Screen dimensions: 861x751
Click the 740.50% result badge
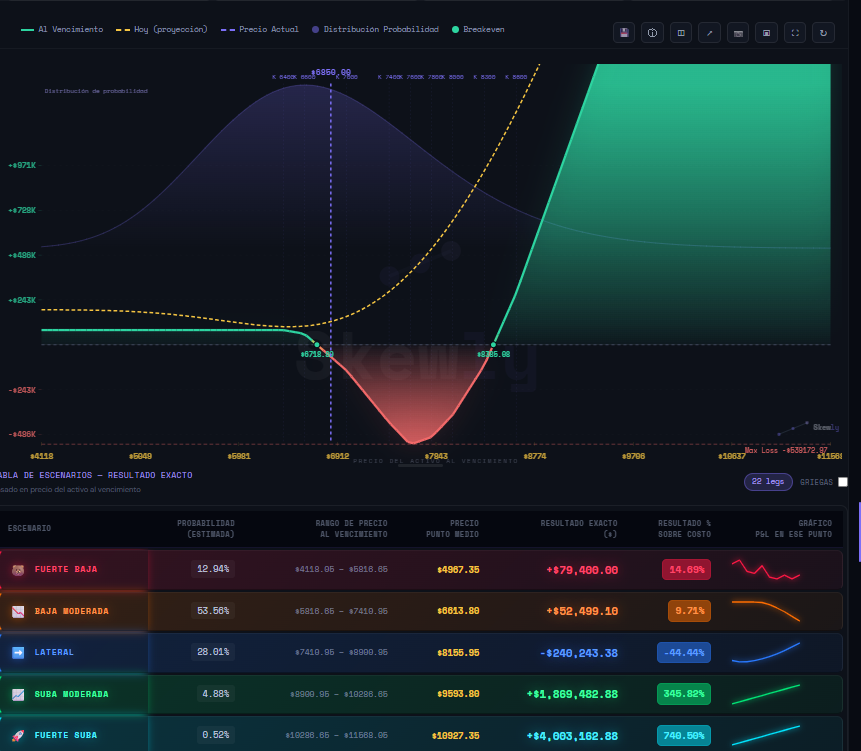684,736
